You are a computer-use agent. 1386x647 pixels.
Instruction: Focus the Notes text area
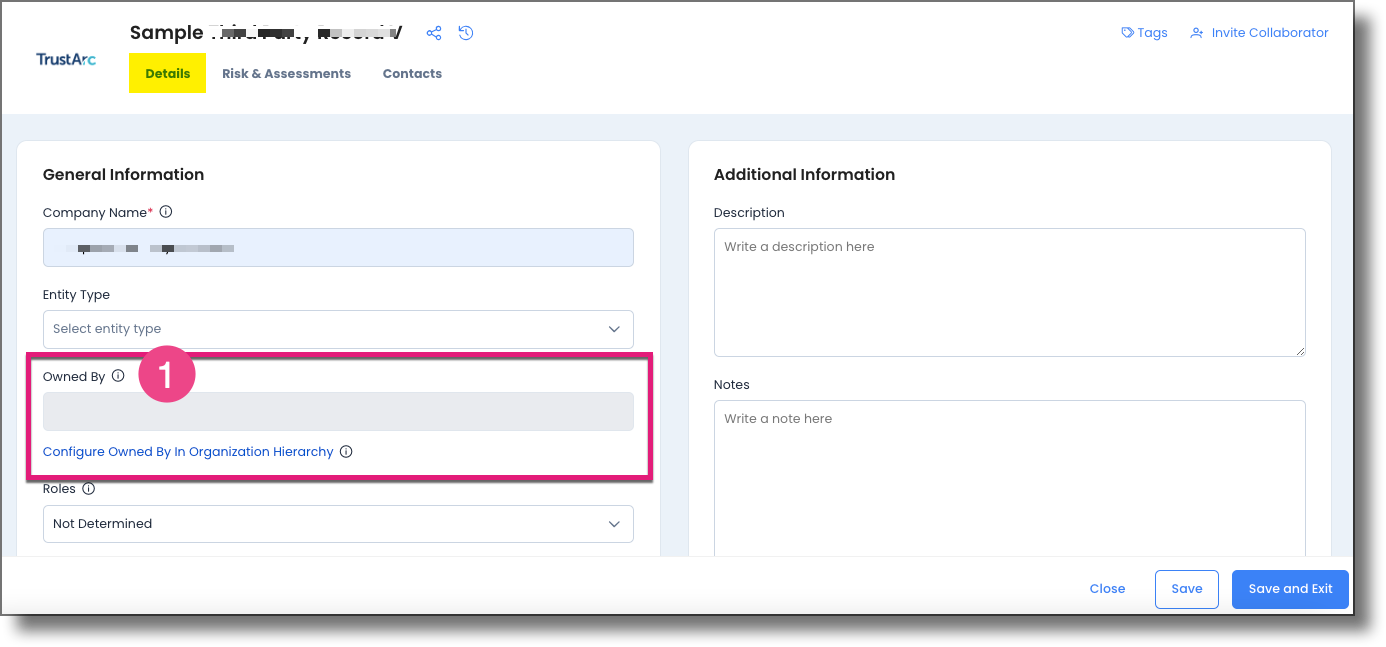[x=1009, y=478]
